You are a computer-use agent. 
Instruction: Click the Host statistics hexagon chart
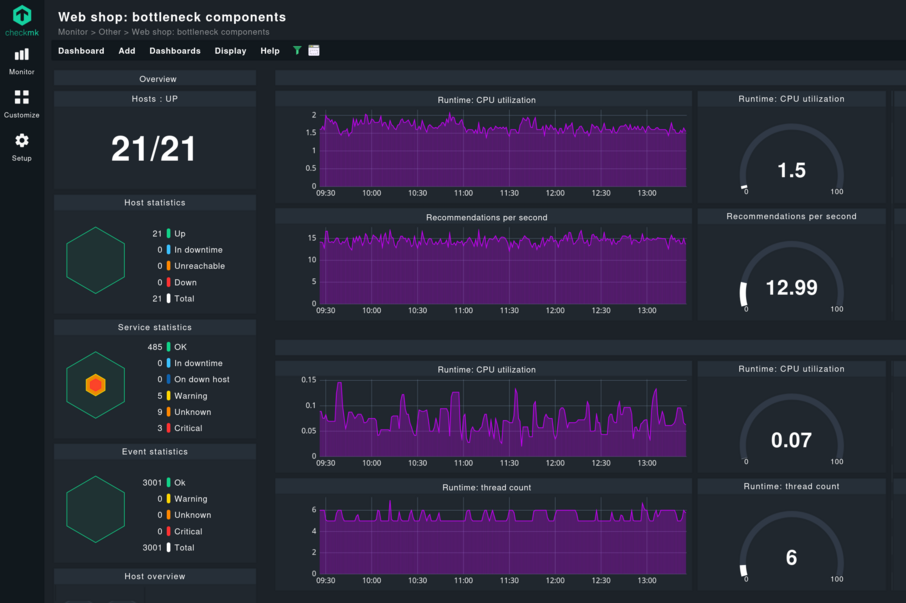(95, 260)
